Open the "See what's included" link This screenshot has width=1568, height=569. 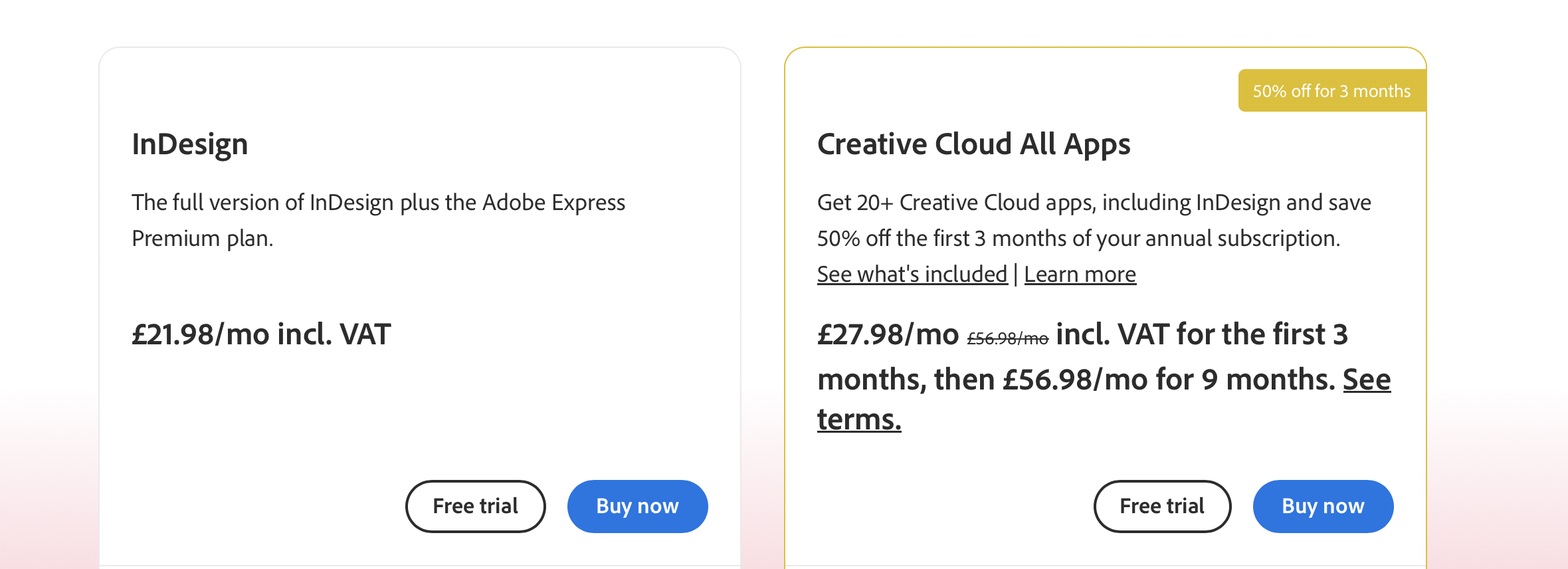coord(912,275)
